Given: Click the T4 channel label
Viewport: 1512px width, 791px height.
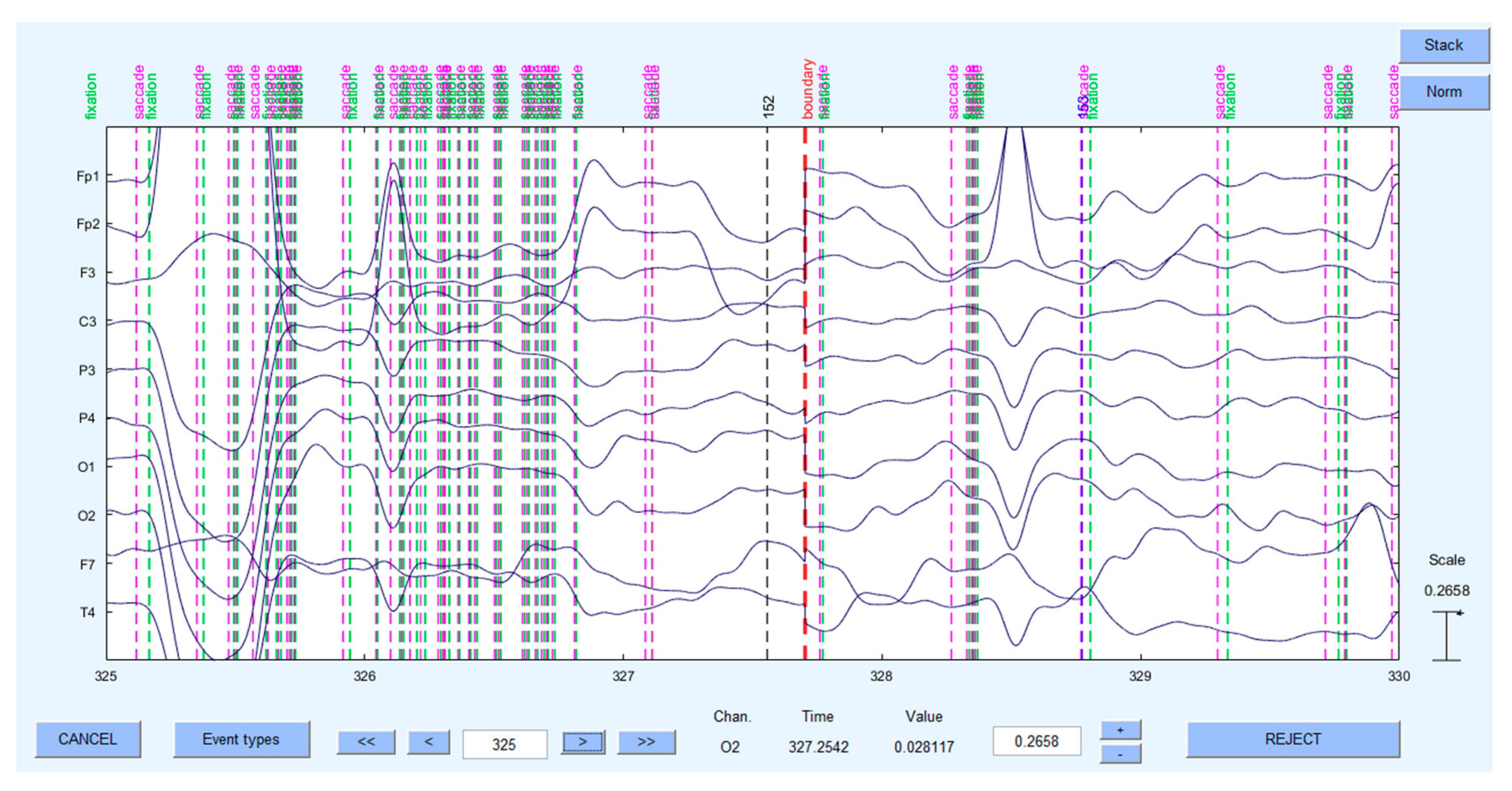Looking at the screenshot, I should (87, 613).
